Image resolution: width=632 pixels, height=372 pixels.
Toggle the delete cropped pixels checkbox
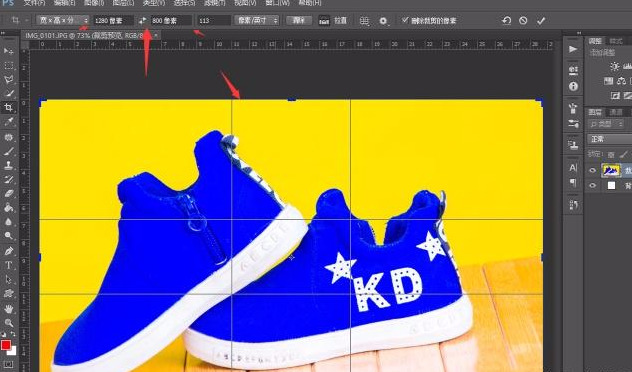(x=405, y=20)
